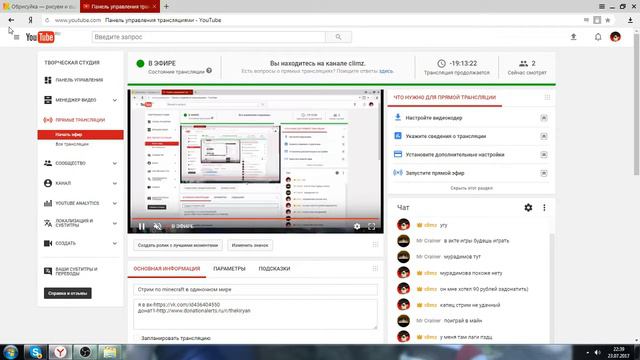The height and width of the screenshot is (360, 640).
Task: Click the Panel Upravleniya dashboard icon
Action: pos(48,80)
